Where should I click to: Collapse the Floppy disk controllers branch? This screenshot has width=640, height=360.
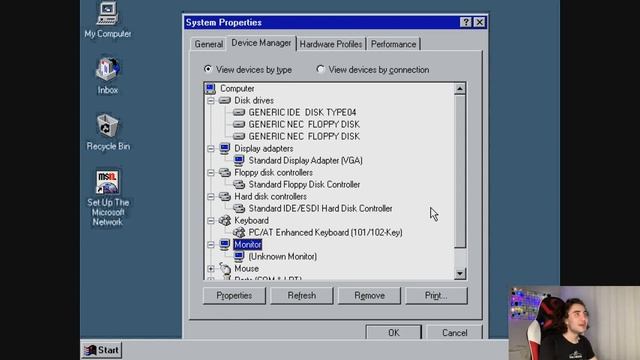pyautogui.click(x=211, y=173)
